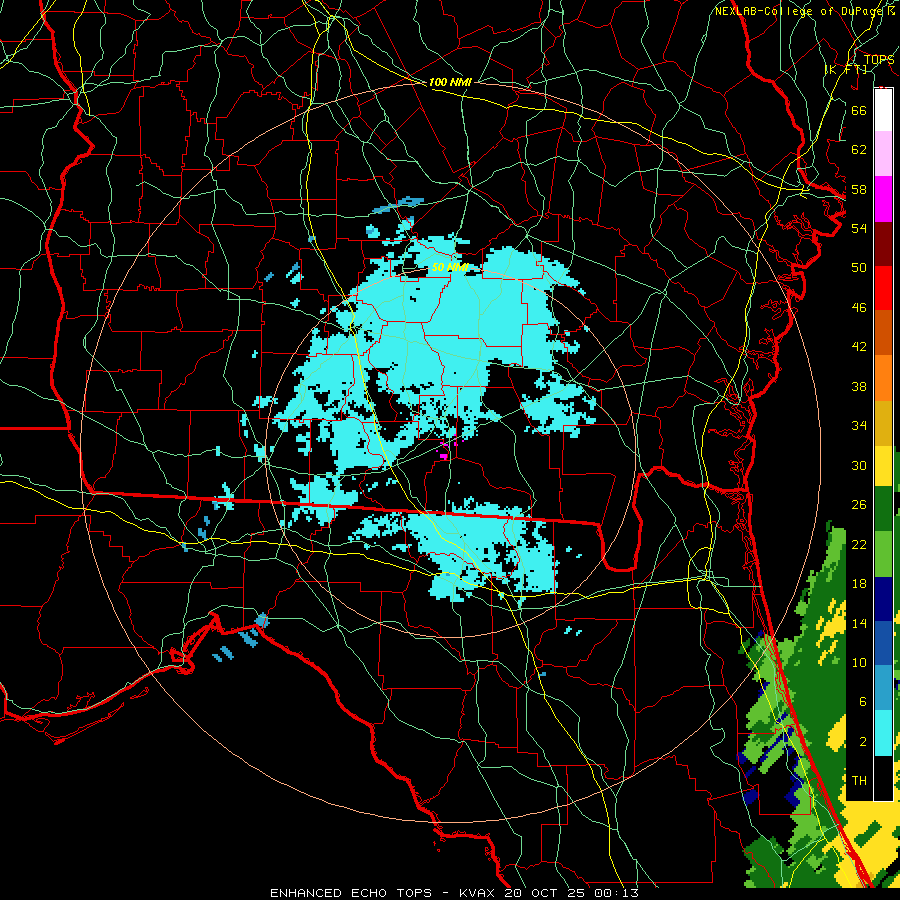Click the cyan legend swatch
The width and height of the screenshot is (900, 900).
(883, 732)
